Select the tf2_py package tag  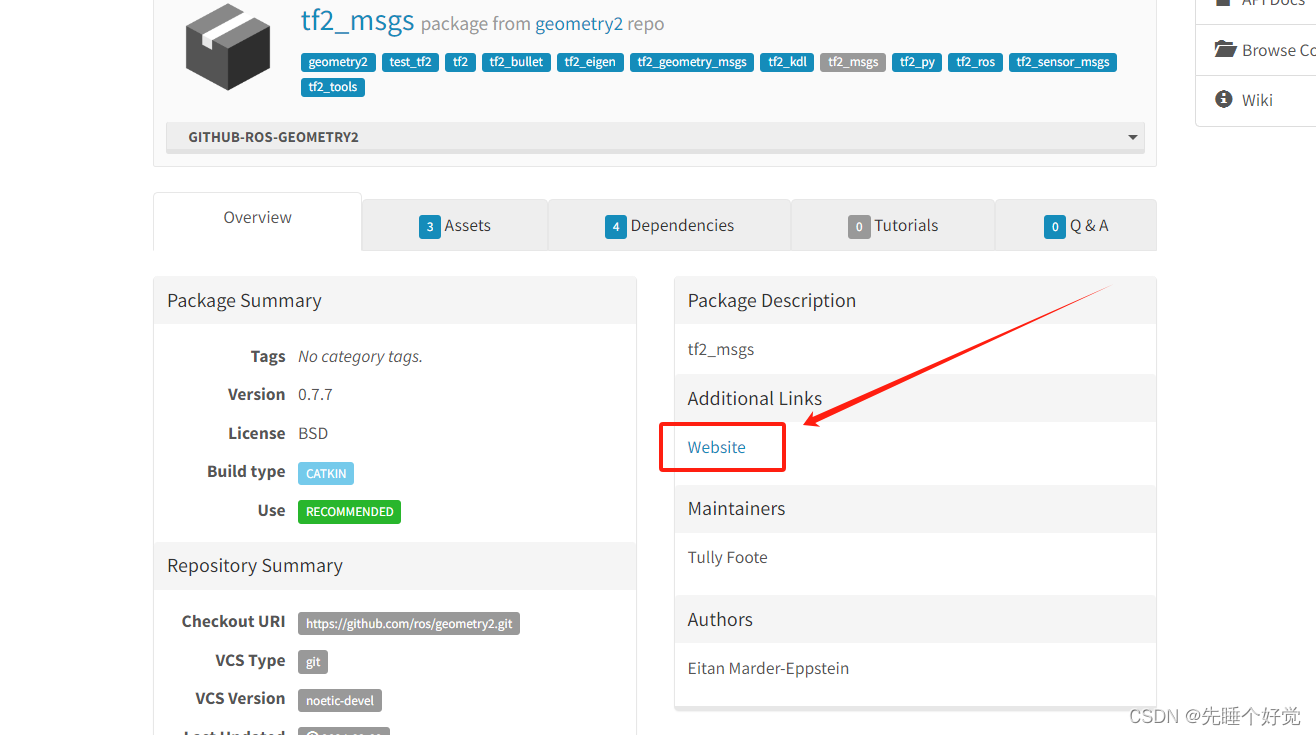pyautogui.click(x=917, y=62)
